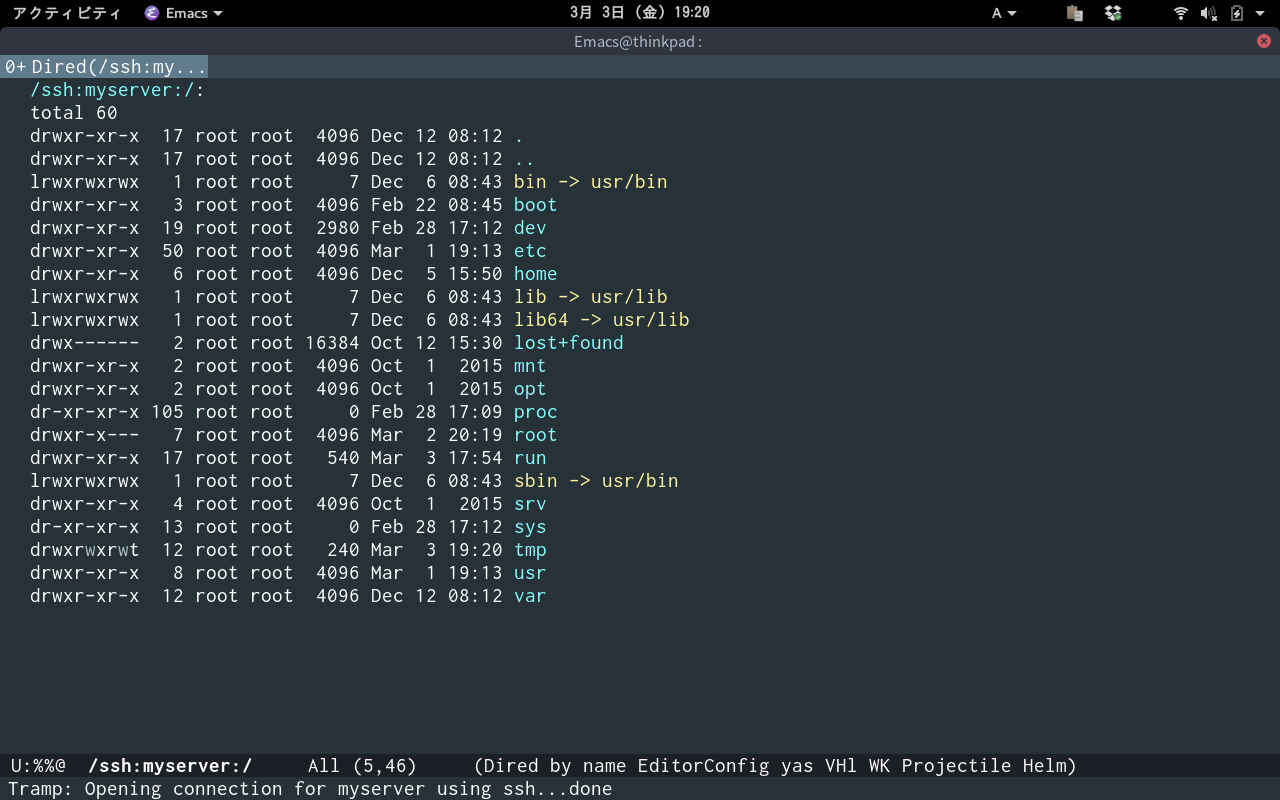Click the Dropbox tray icon

pos(1113,13)
